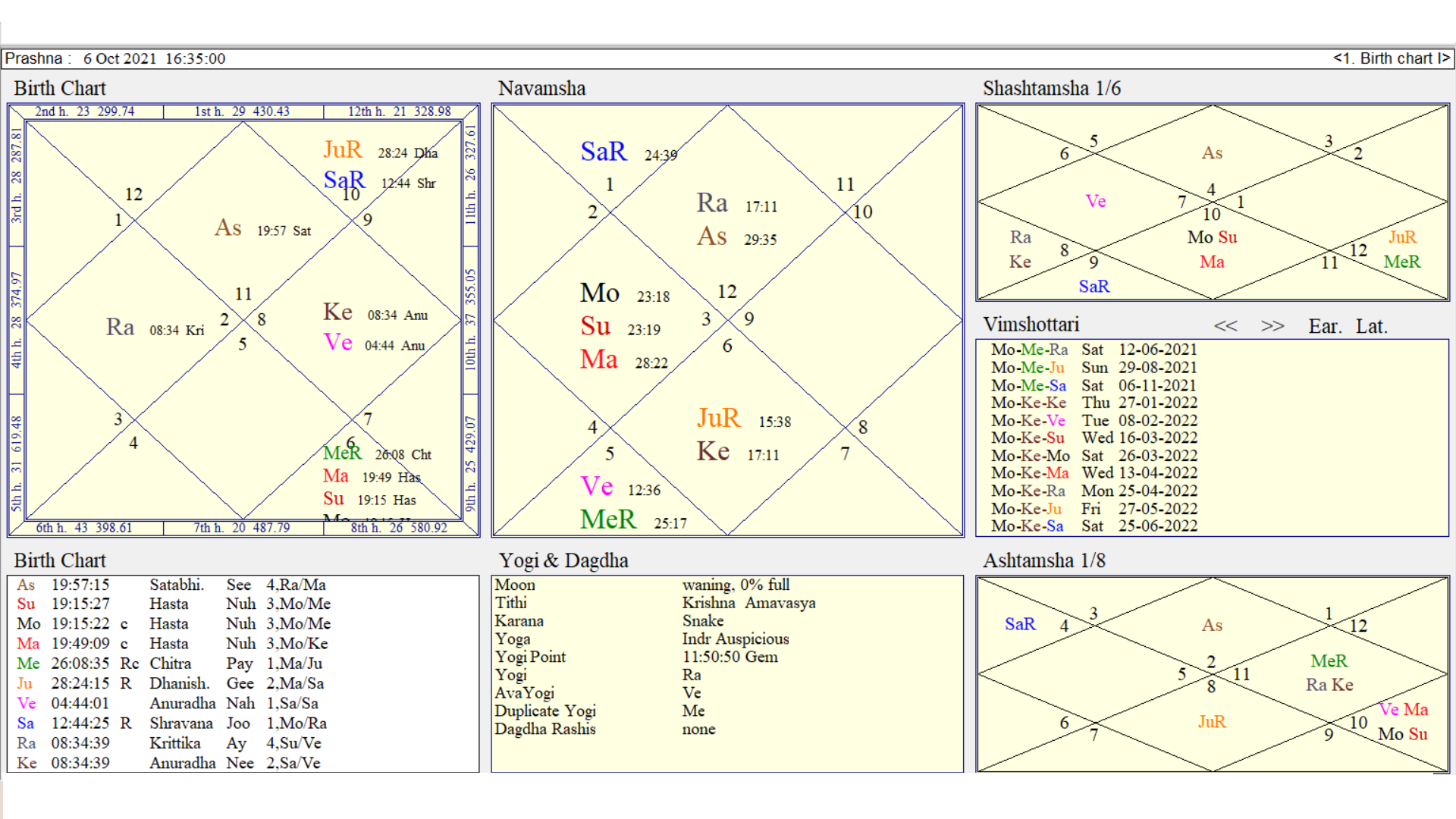Click the pink 'Ve' entry in planet table

25,703
